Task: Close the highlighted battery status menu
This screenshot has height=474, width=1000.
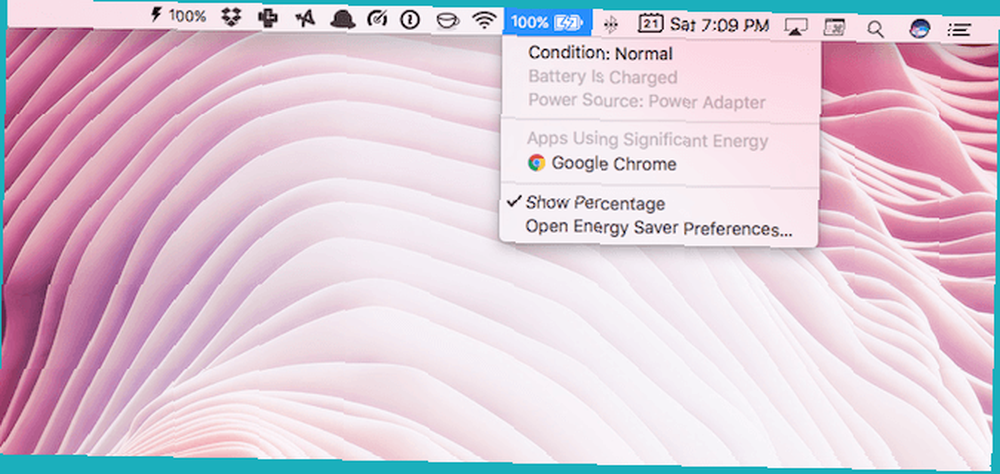Action: click(547, 23)
